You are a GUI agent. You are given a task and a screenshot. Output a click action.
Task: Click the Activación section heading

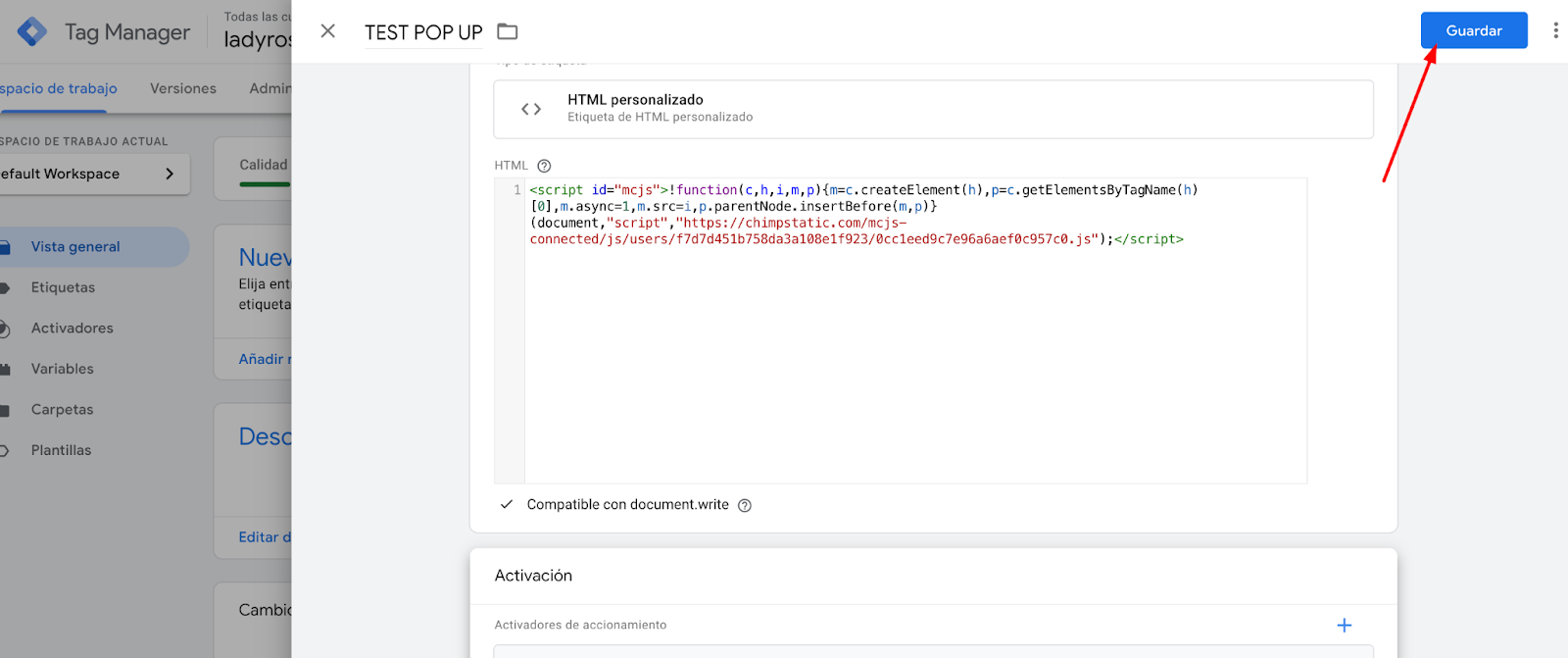click(533, 576)
